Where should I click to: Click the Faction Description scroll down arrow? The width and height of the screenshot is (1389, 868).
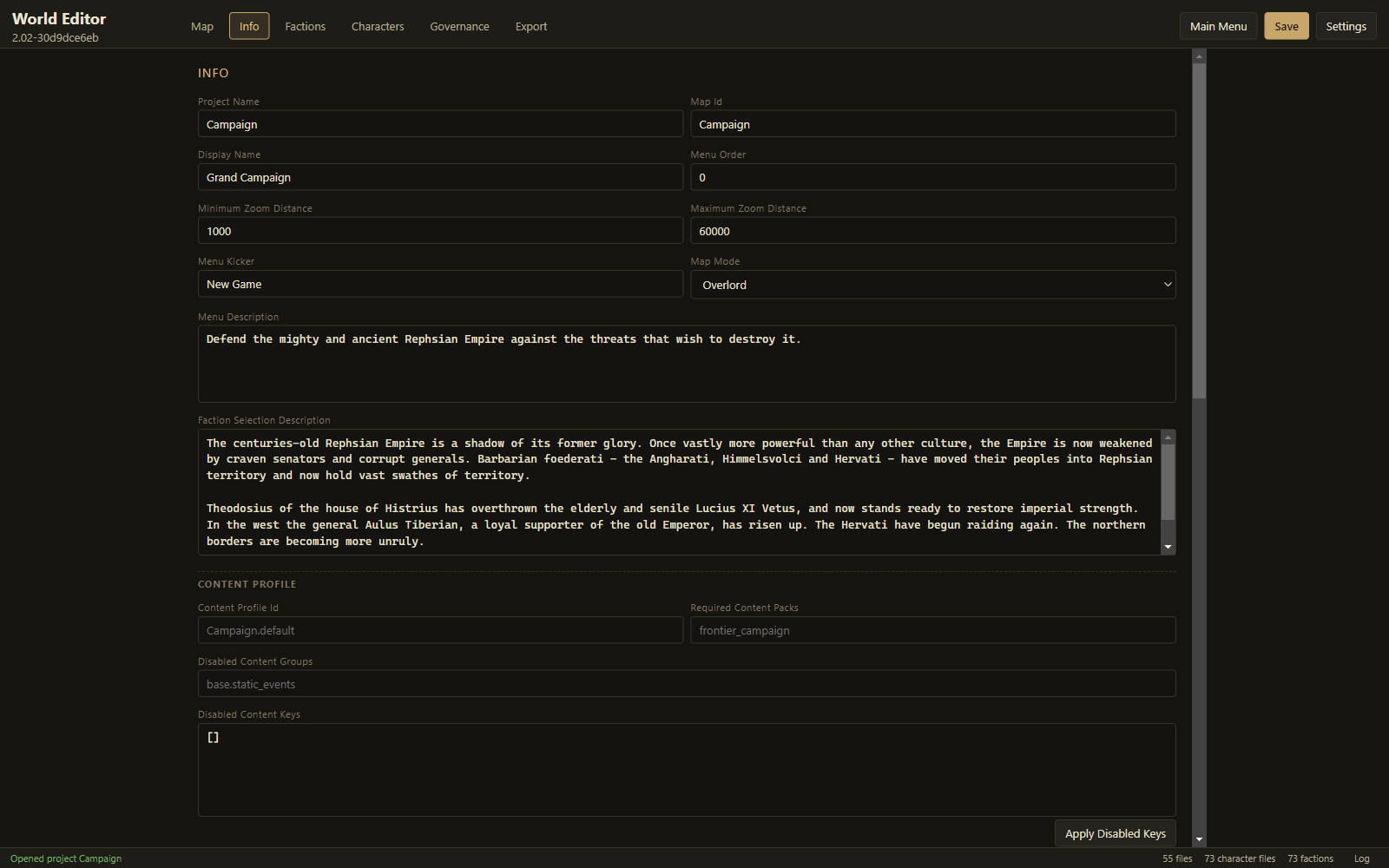pyautogui.click(x=1168, y=547)
